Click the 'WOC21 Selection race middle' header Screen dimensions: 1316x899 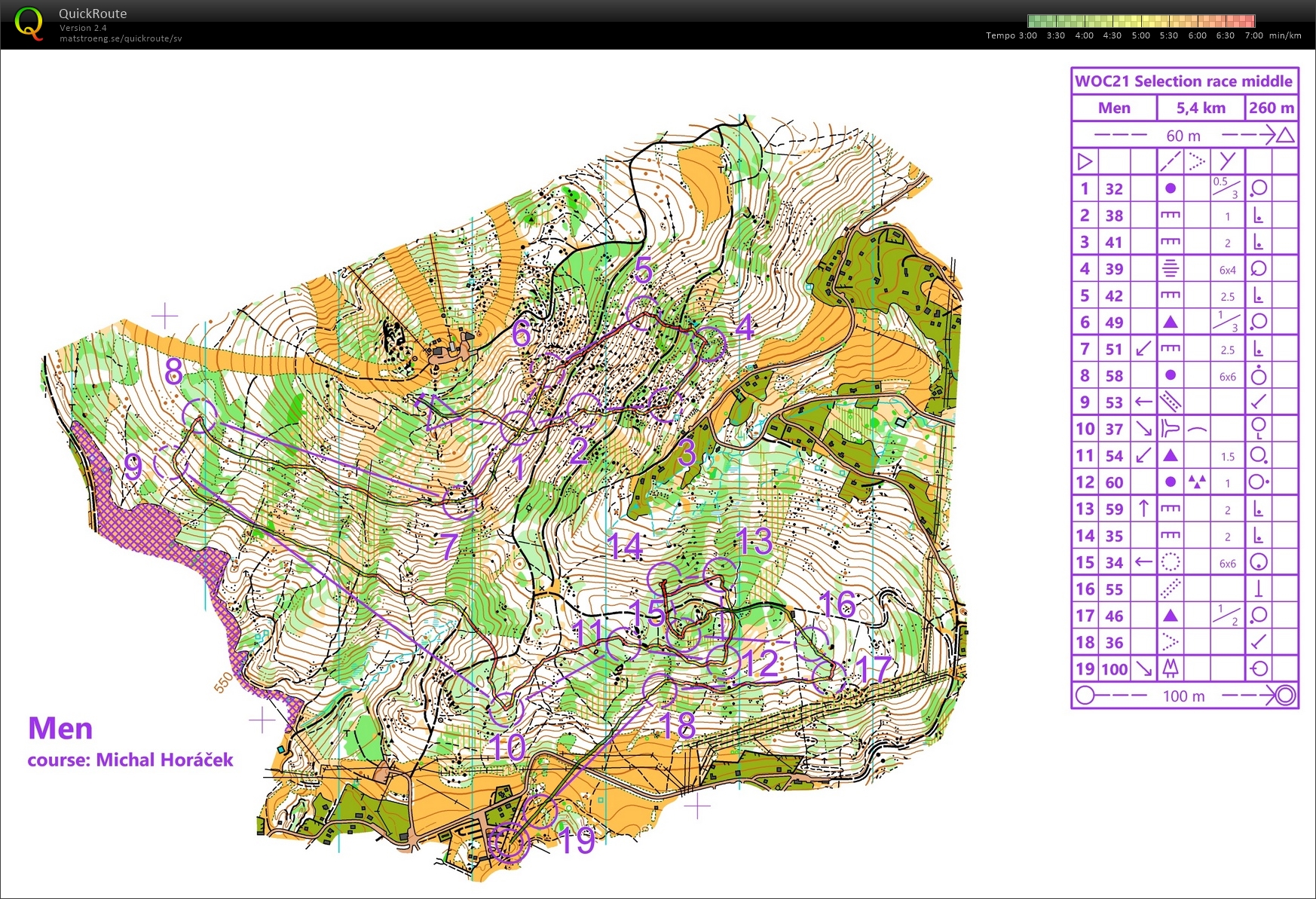point(1183,81)
